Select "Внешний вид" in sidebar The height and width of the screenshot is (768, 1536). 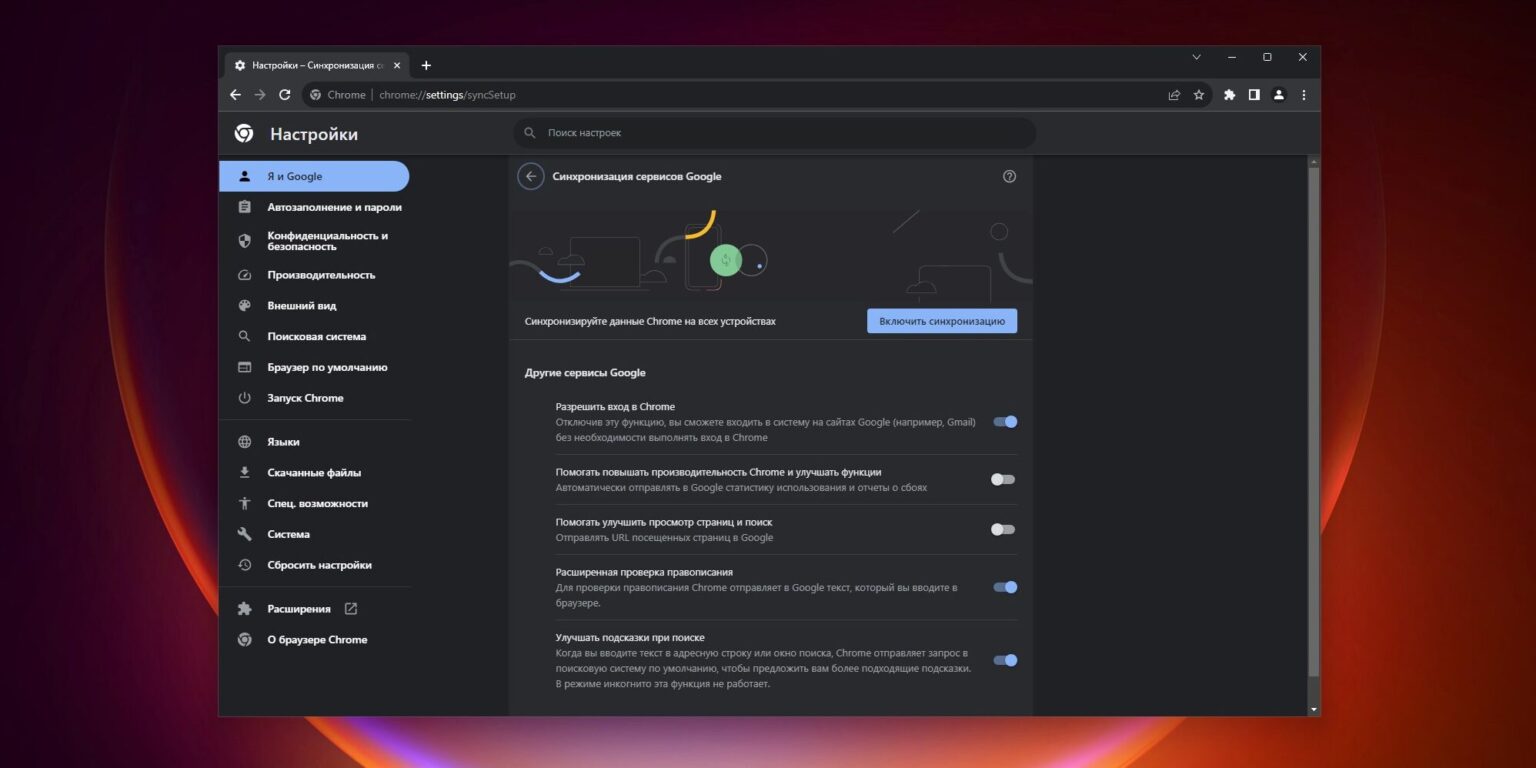(x=301, y=306)
